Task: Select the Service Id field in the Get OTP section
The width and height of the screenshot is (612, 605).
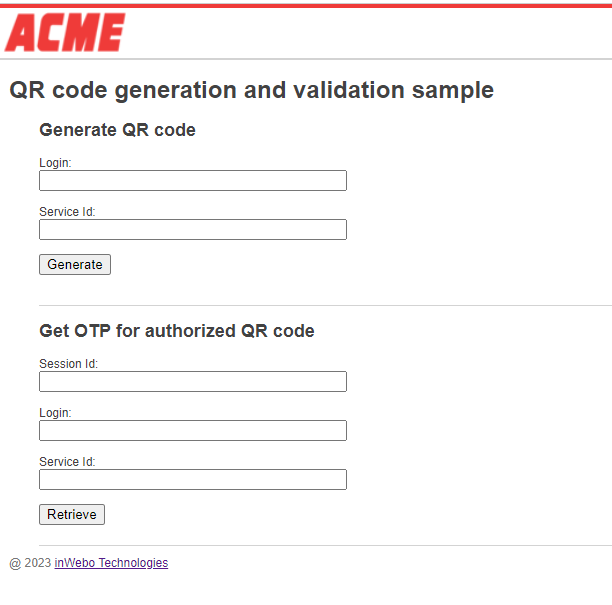Action: pyautogui.click(x=193, y=480)
